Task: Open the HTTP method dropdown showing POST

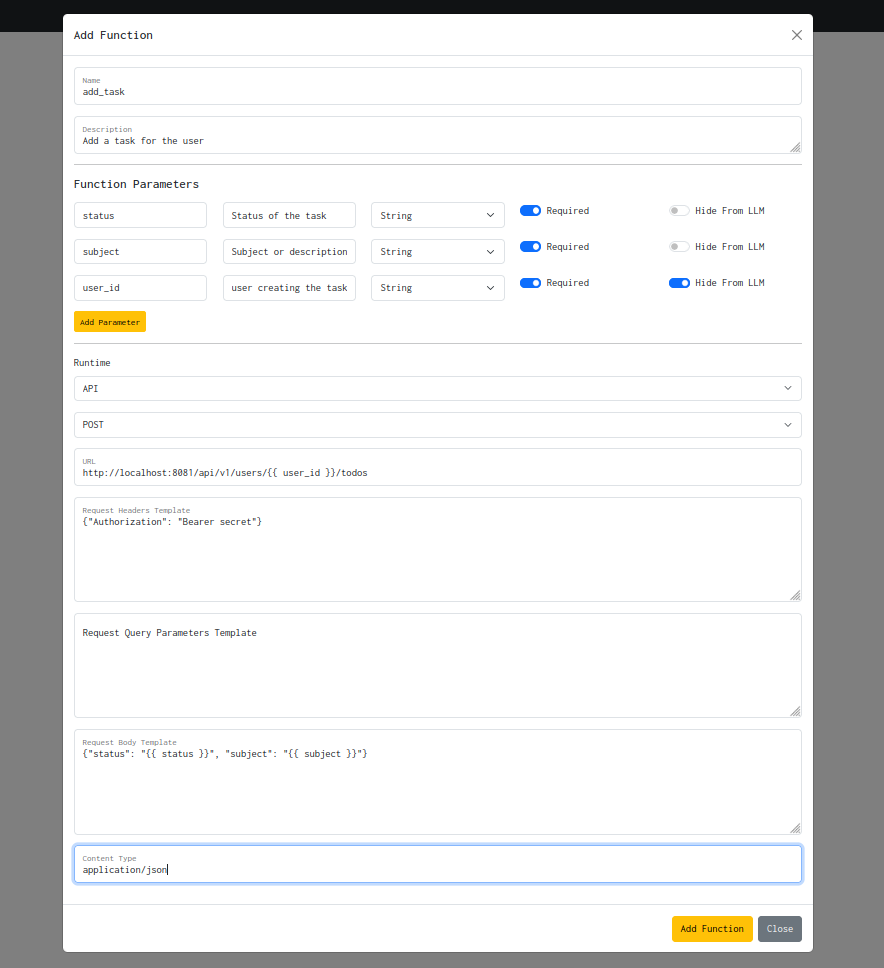Action: pyautogui.click(x=437, y=424)
